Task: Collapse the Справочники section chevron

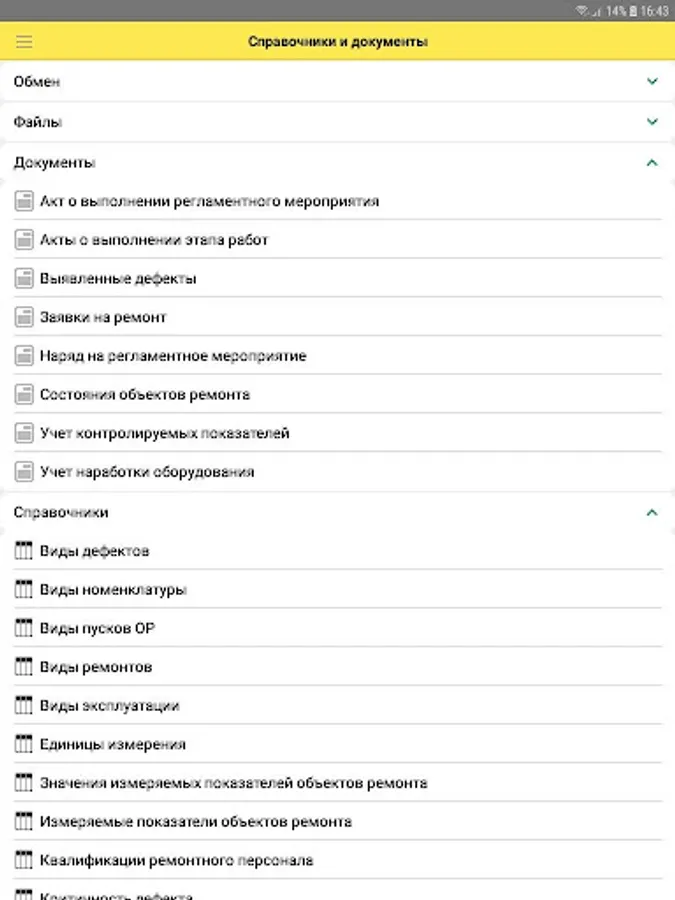Action: tap(652, 512)
